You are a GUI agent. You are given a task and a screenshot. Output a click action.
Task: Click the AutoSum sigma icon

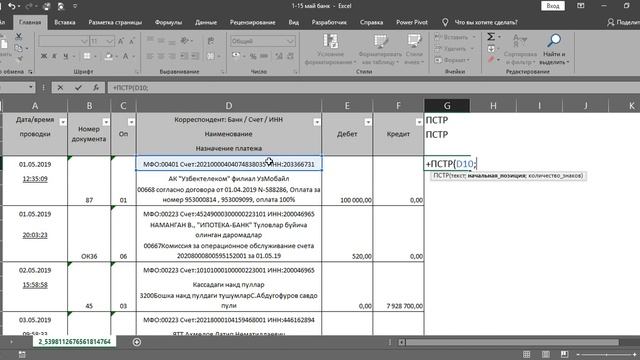(x=491, y=37)
